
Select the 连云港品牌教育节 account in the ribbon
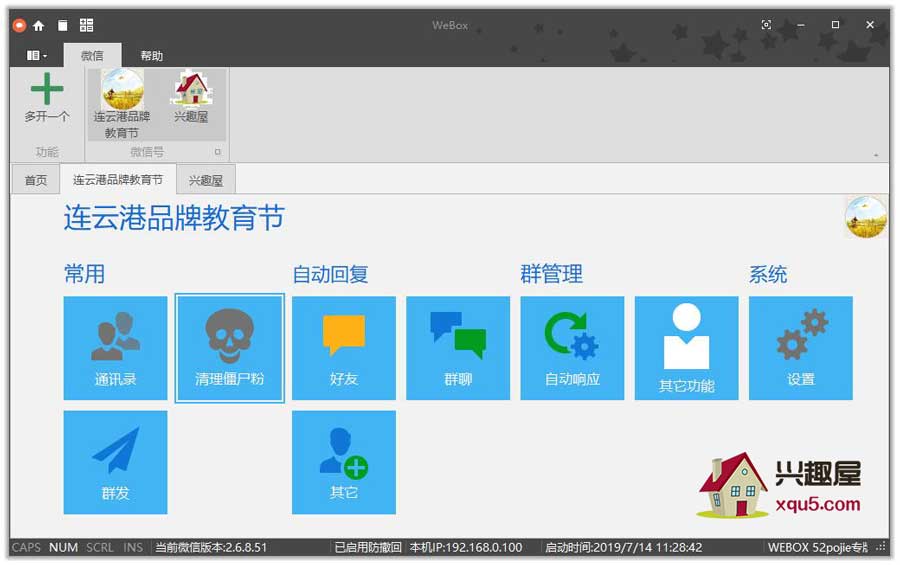coord(122,105)
